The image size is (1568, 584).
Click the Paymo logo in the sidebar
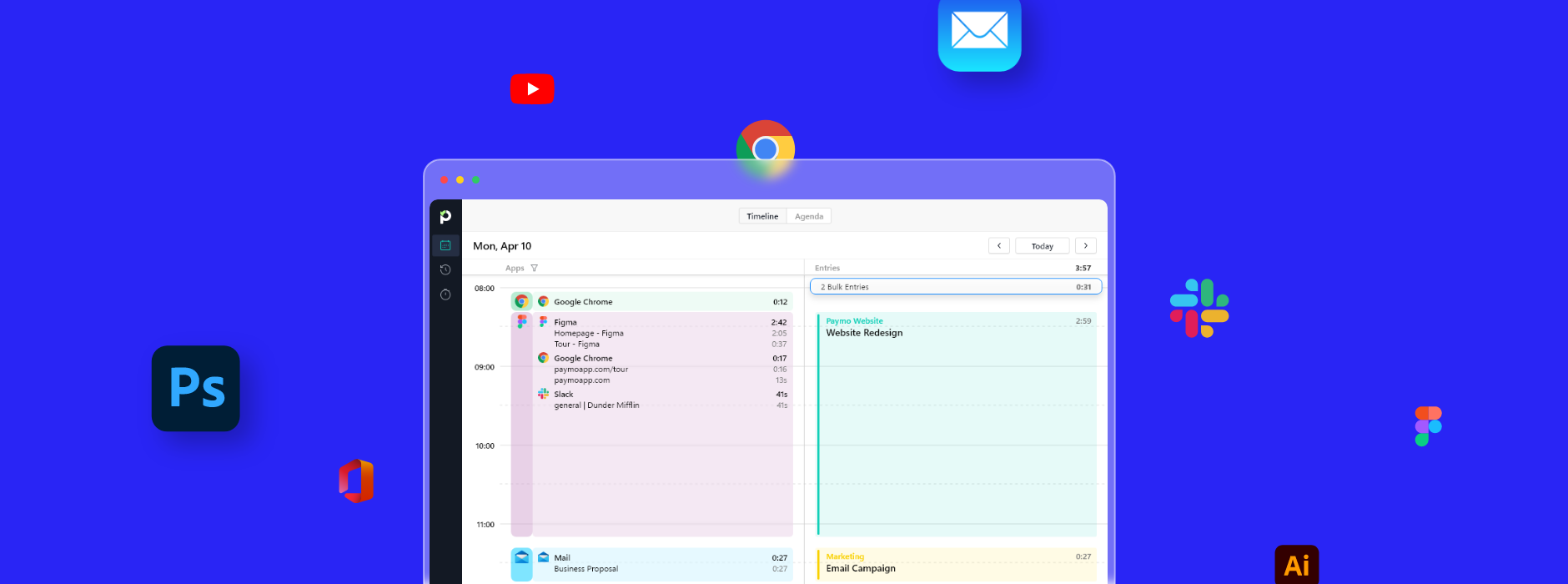click(x=445, y=217)
